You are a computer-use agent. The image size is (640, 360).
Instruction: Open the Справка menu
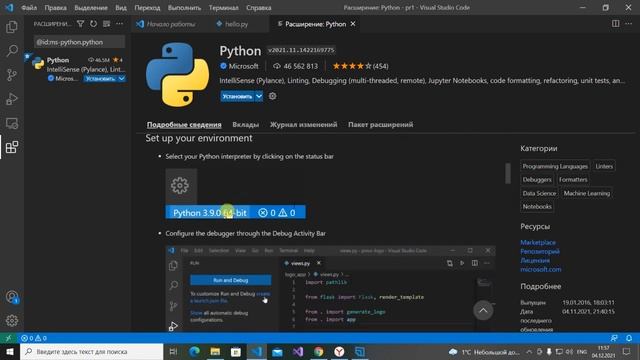pos(259,8)
